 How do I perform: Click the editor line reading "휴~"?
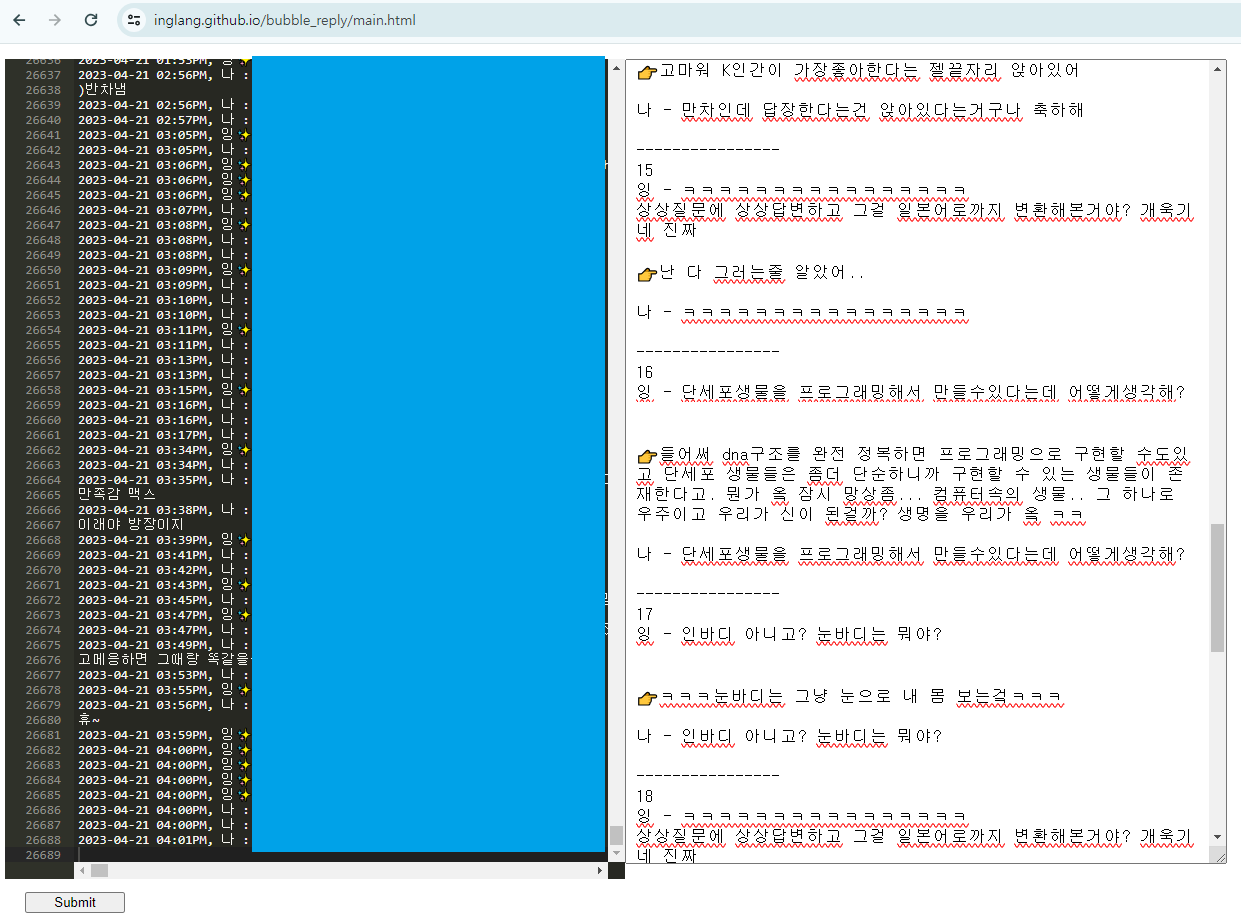(89, 720)
